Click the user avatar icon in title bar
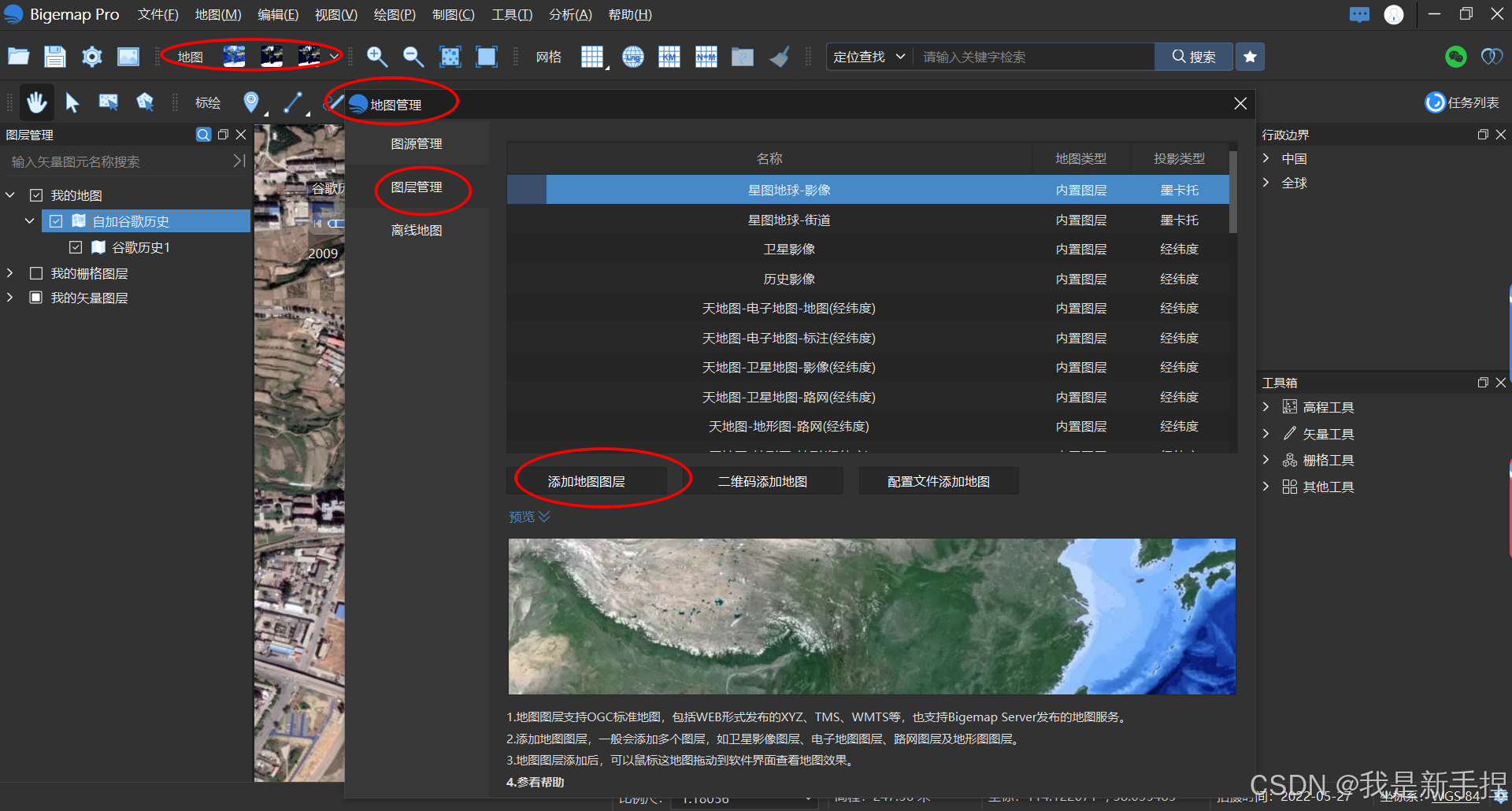The image size is (1512, 811). [x=1394, y=15]
